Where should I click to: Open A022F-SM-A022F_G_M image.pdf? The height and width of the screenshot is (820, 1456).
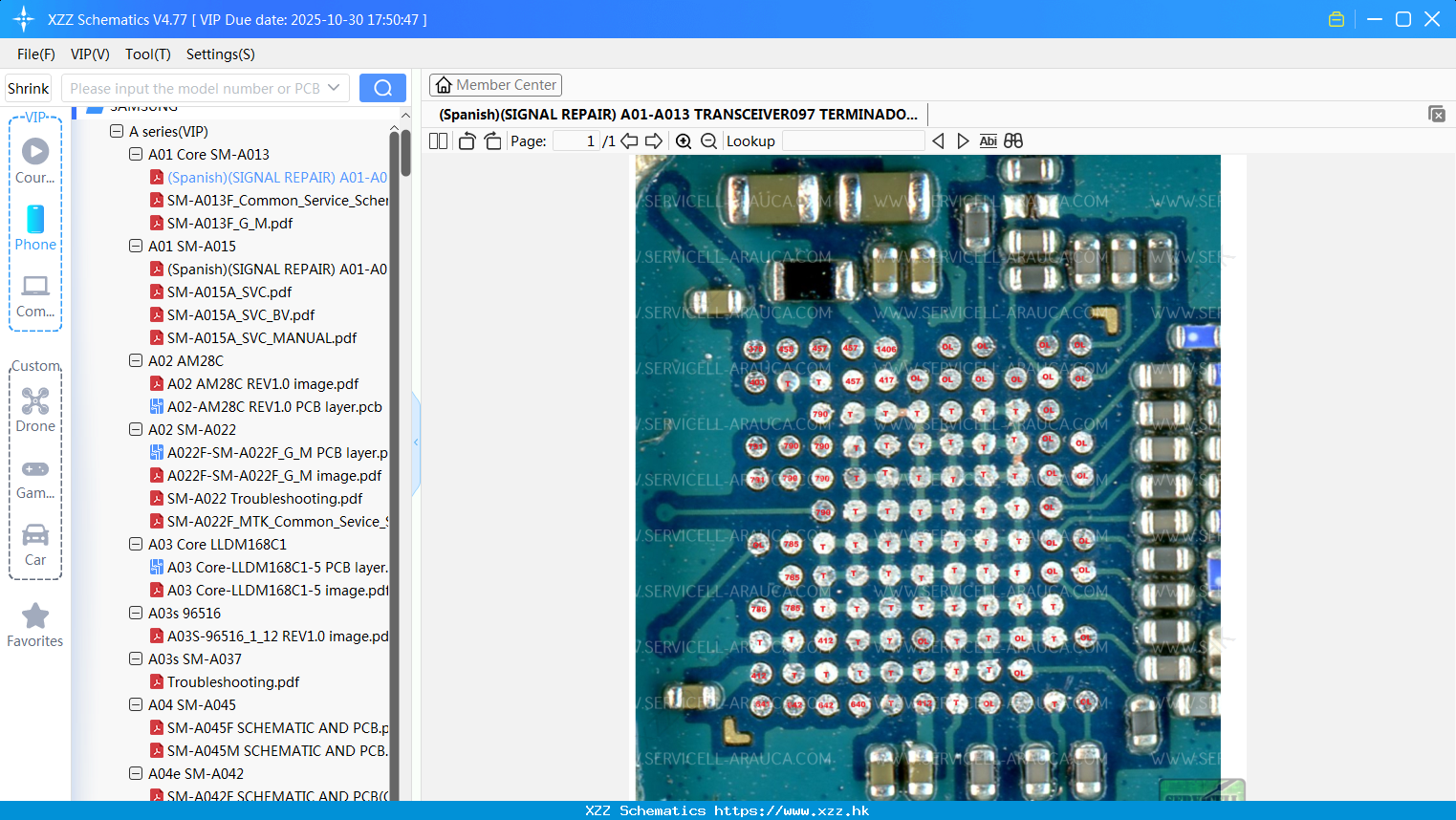[265, 475]
